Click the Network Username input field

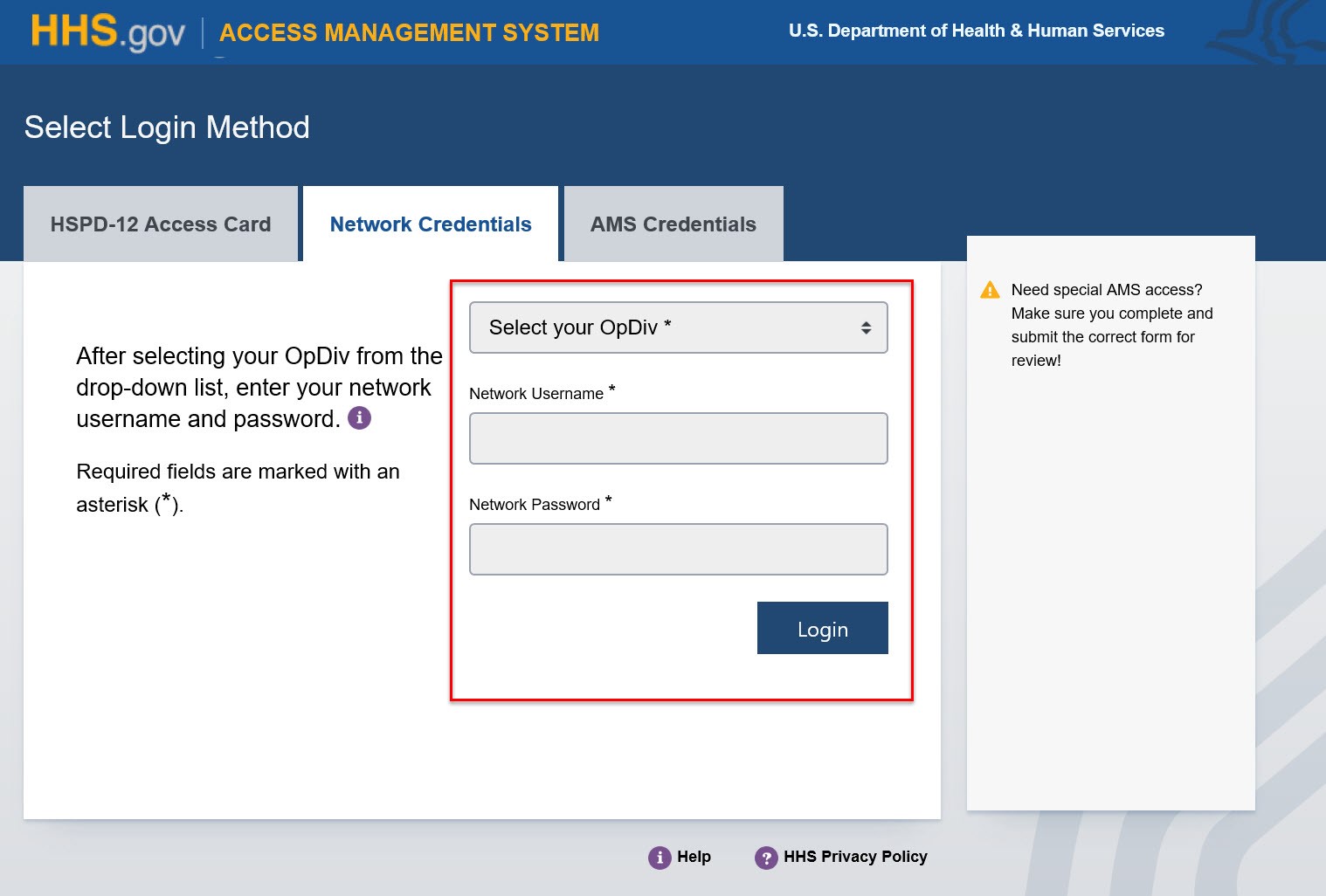pos(678,438)
